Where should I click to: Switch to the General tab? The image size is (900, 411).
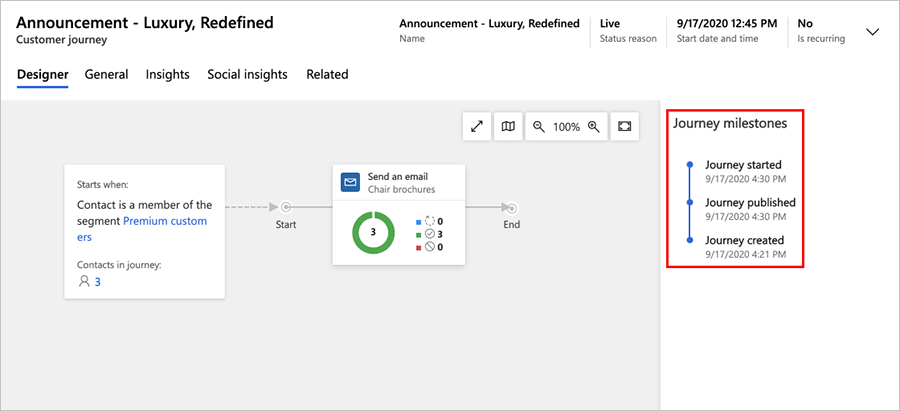coord(106,74)
